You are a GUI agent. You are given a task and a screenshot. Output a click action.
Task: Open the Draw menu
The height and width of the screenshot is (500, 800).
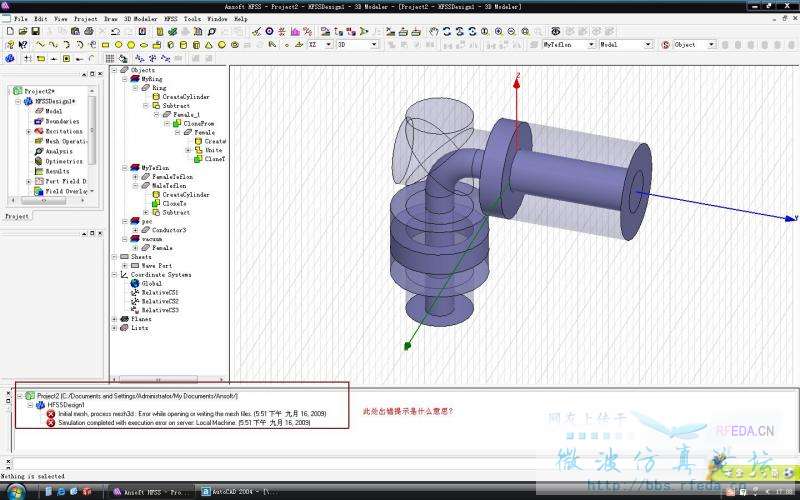(111, 19)
